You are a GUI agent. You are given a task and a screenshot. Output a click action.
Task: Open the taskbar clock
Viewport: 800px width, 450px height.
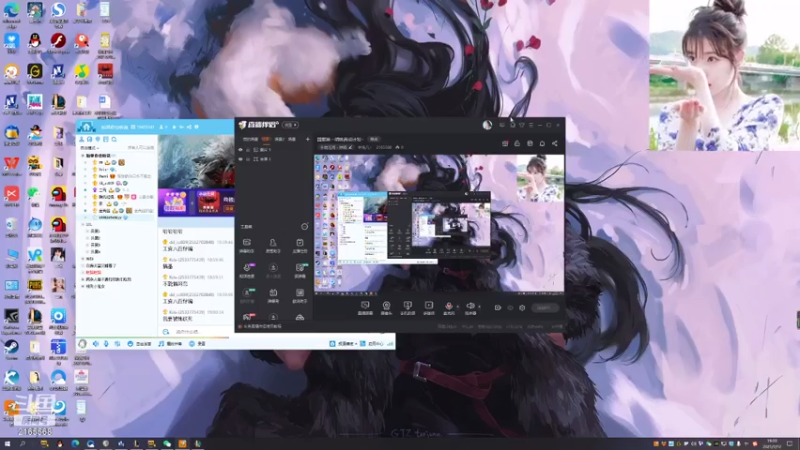pos(772,443)
